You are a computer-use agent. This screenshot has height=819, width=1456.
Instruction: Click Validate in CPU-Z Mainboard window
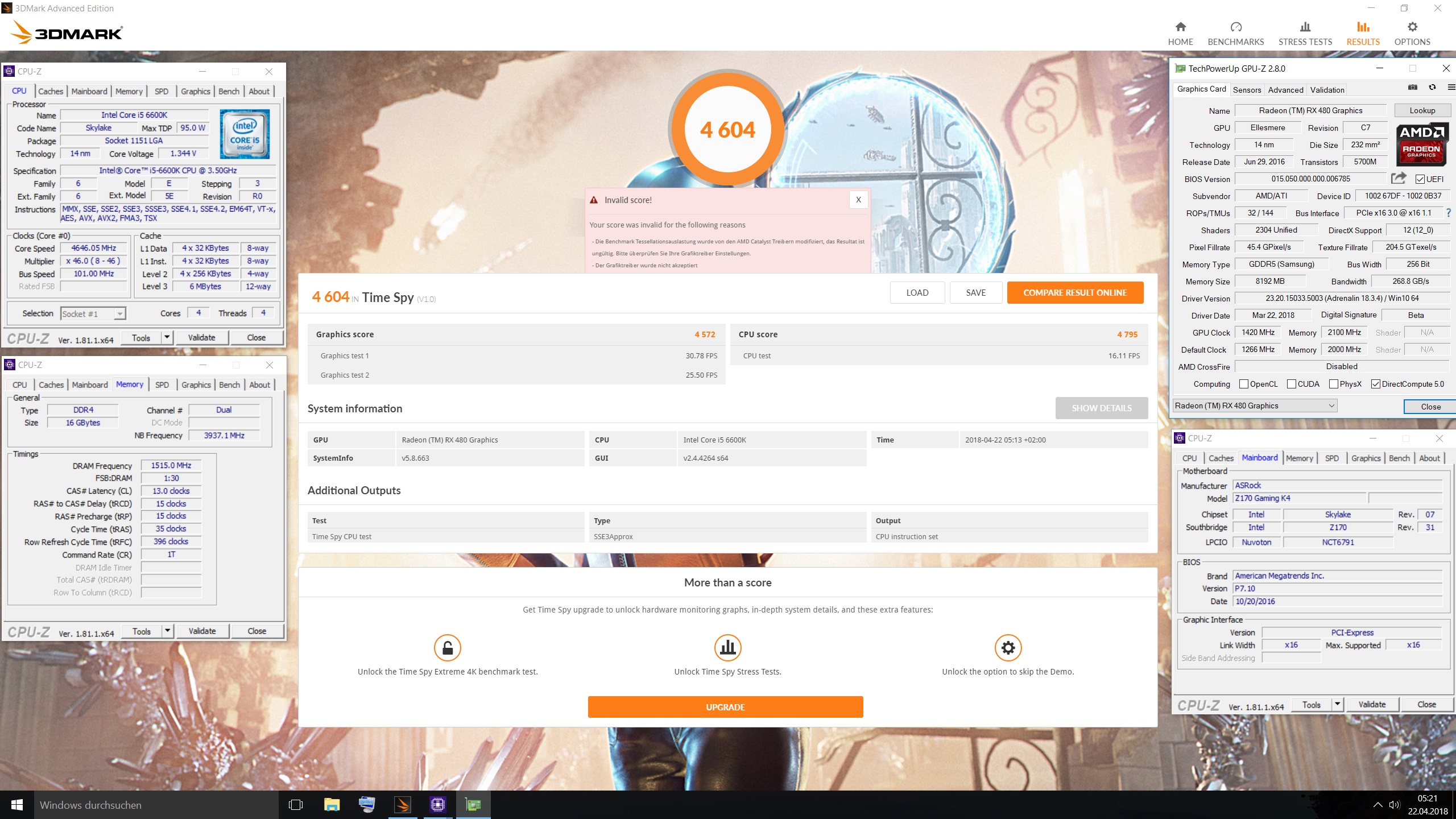(x=1372, y=704)
